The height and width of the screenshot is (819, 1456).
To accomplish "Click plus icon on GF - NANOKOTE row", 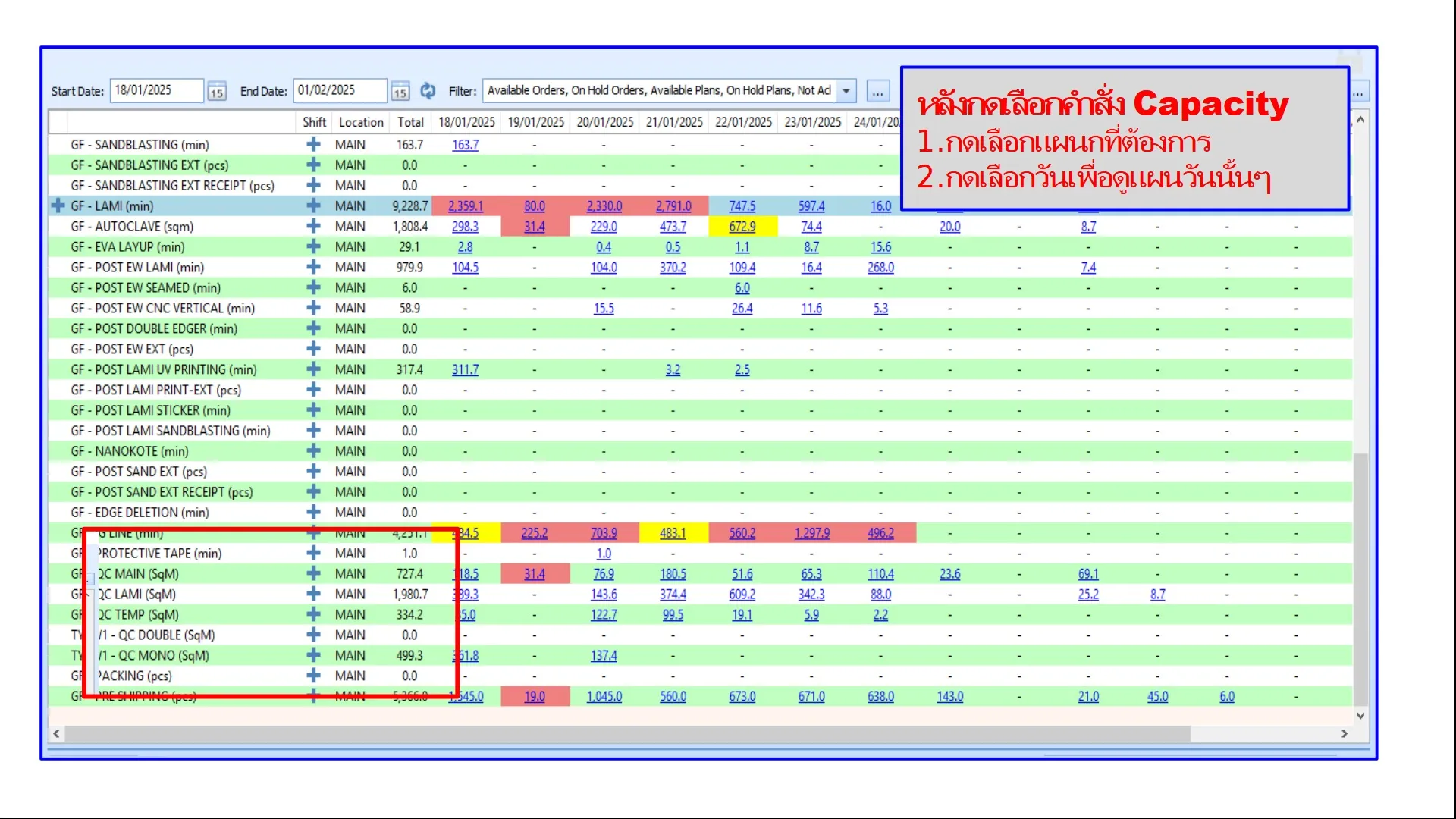I will click(313, 451).
